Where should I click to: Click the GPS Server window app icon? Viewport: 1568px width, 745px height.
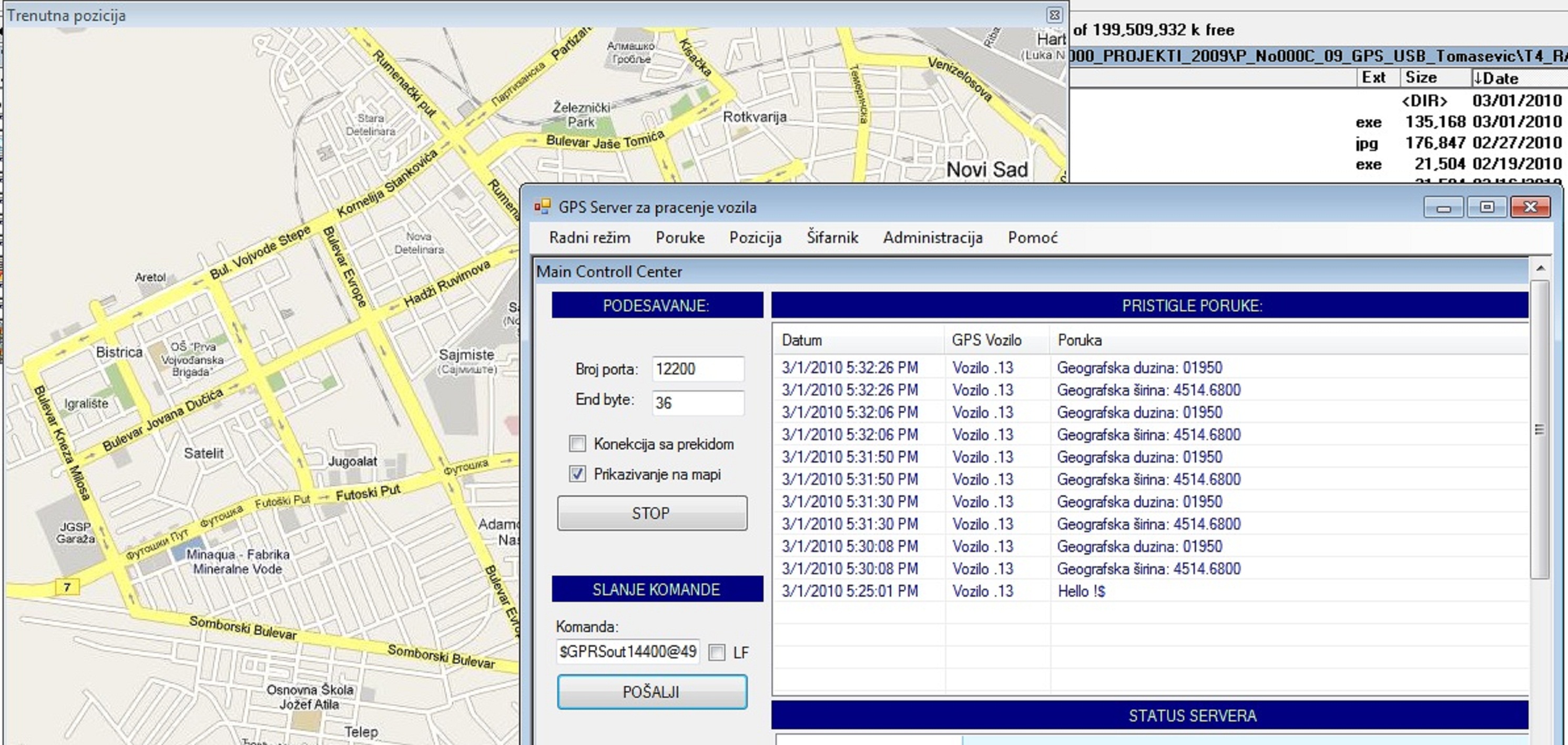(542, 207)
